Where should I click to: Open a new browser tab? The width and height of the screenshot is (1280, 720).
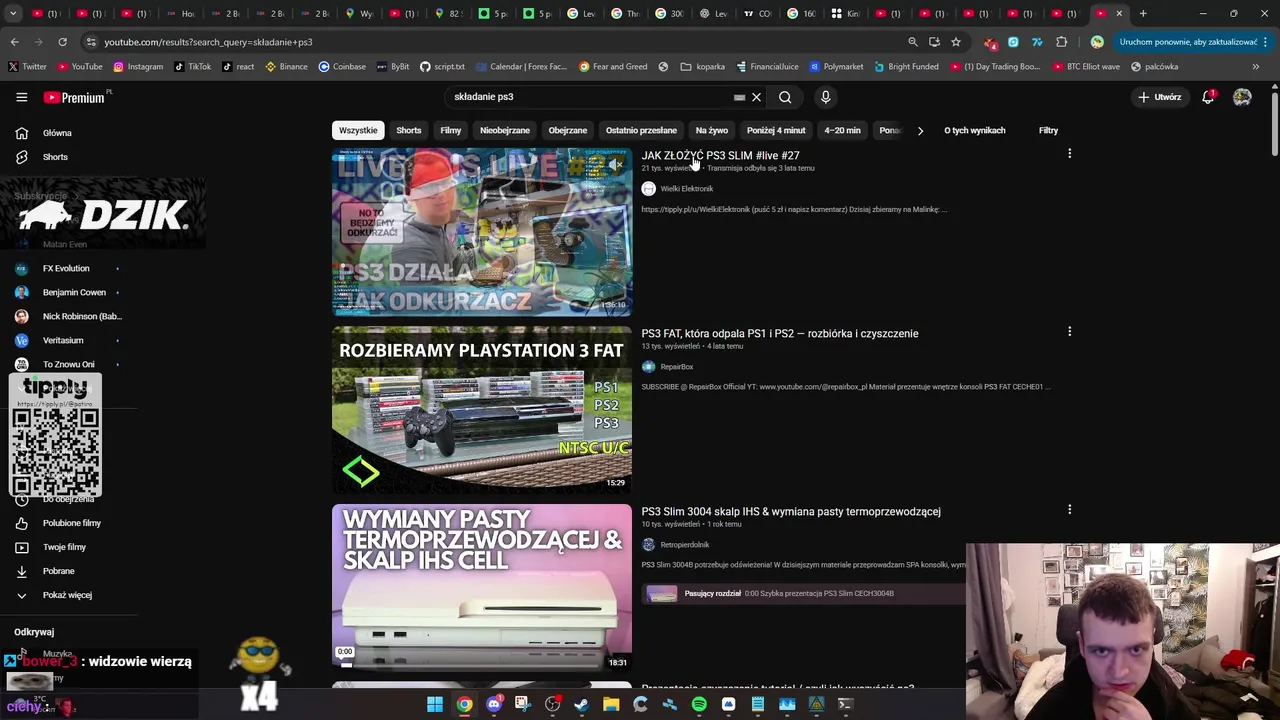pyautogui.click(x=1143, y=14)
